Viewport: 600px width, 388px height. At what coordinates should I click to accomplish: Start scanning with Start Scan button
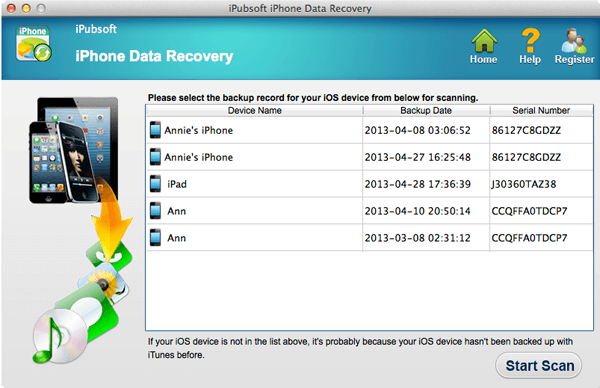point(539,365)
